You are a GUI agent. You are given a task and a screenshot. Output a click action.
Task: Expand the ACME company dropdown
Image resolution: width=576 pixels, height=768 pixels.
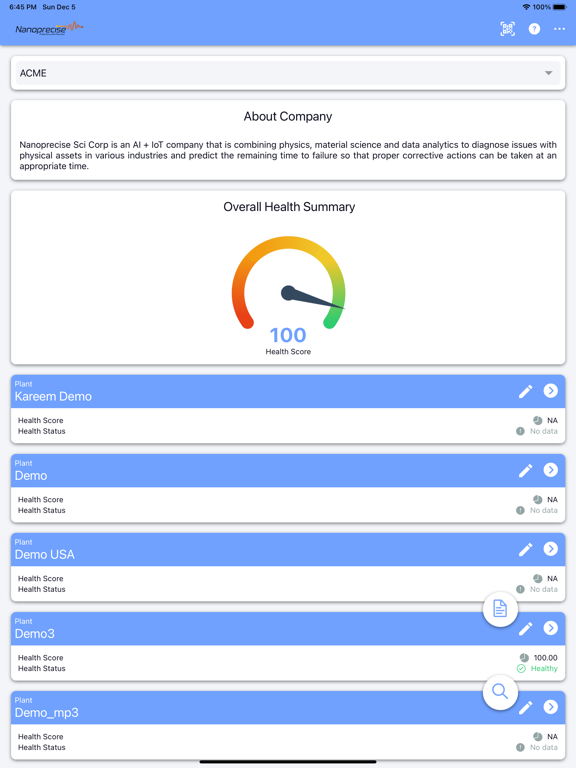(x=288, y=73)
